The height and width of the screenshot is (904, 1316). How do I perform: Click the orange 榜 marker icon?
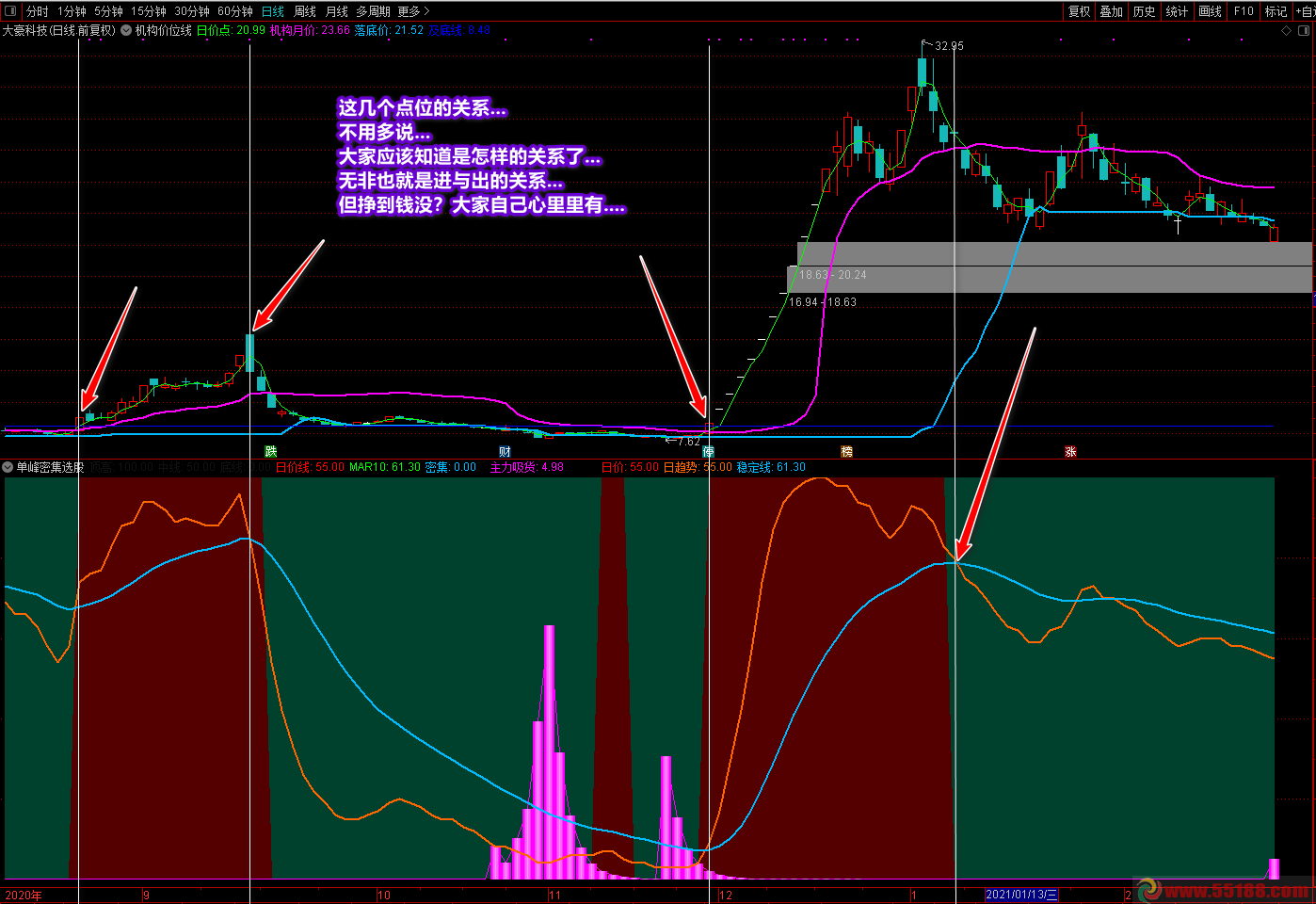click(x=846, y=452)
